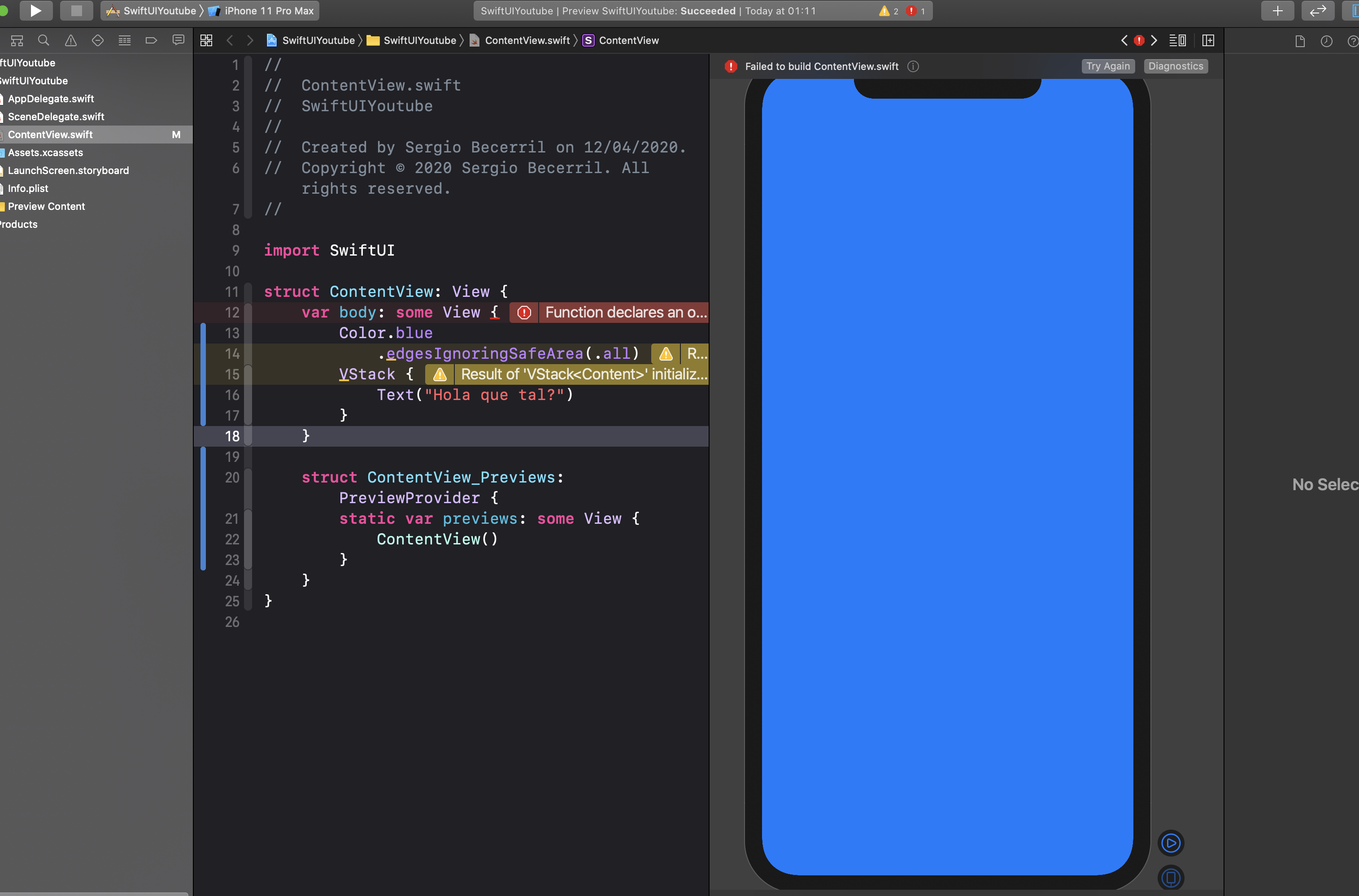The width and height of the screenshot is (1359, 896).
Task: Click the build status activity text
Action: tap(648, 11)
